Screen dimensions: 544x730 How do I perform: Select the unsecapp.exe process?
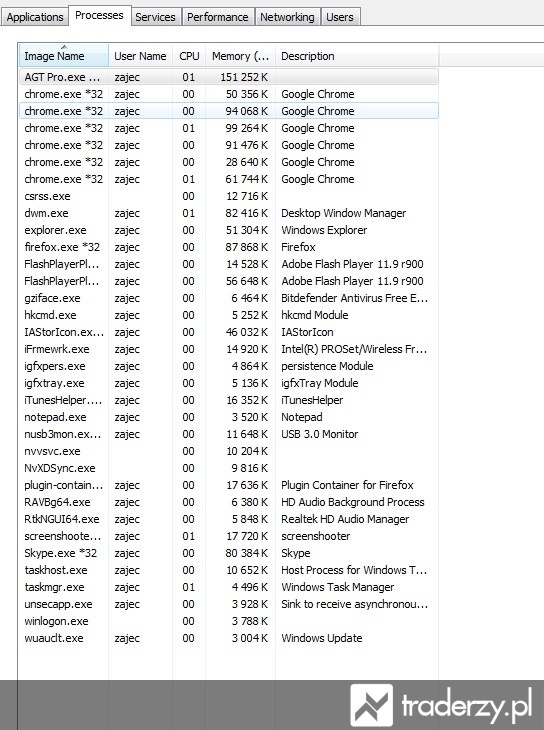(229, 604)
